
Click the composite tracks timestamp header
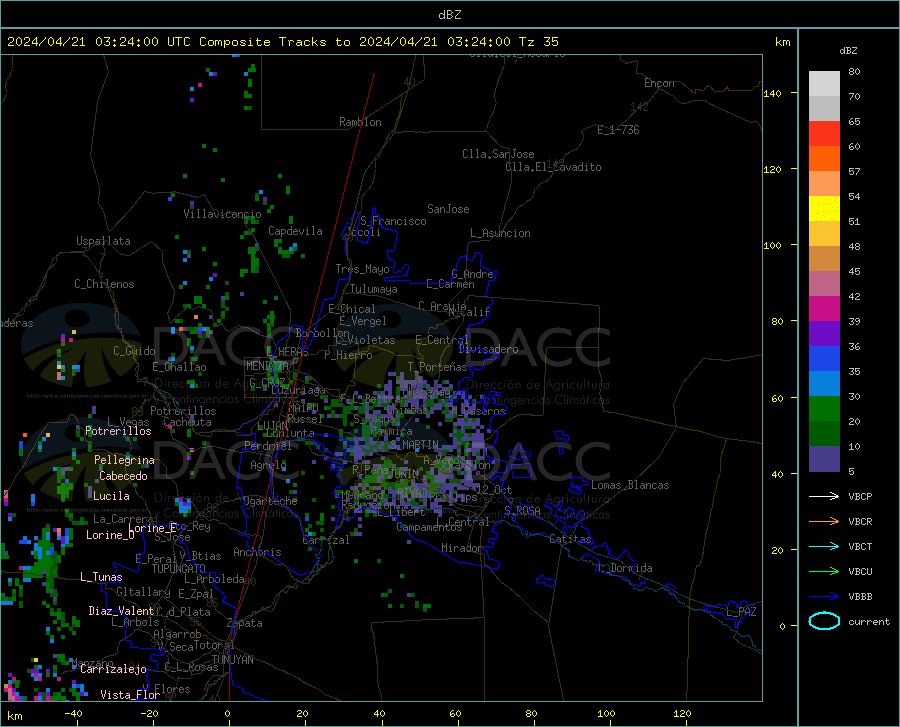pos(282,42)
